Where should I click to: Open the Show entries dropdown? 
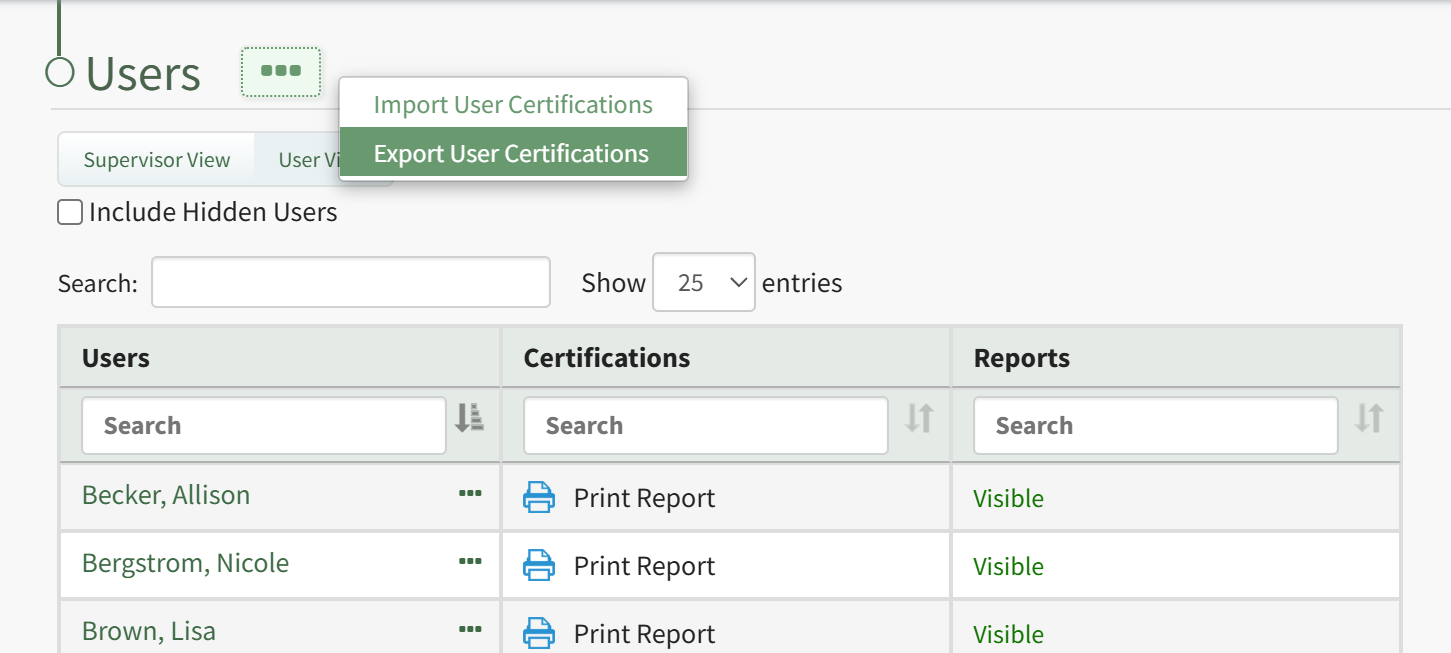(704, 282)
